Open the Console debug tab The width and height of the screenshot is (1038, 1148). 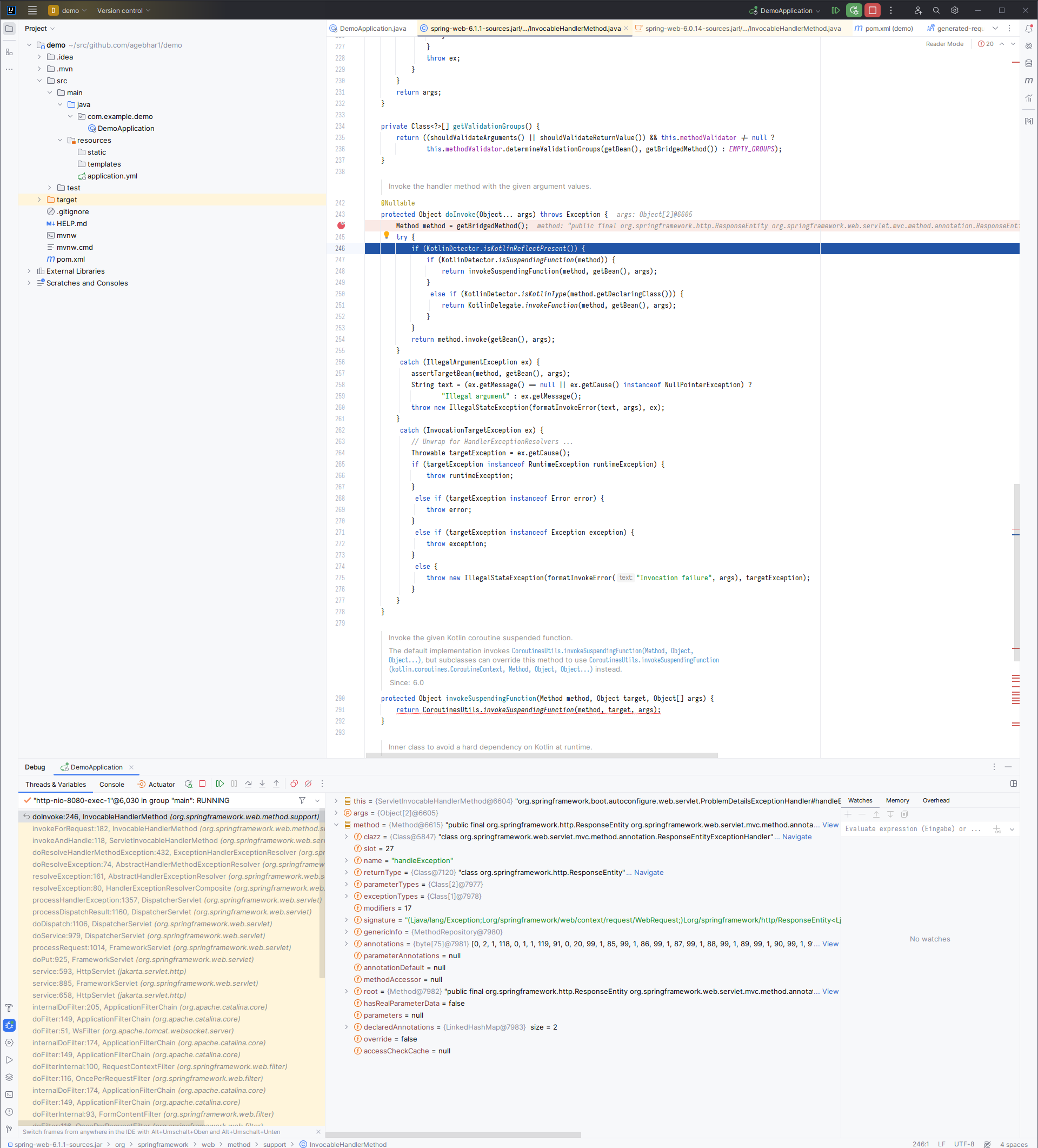111,784
